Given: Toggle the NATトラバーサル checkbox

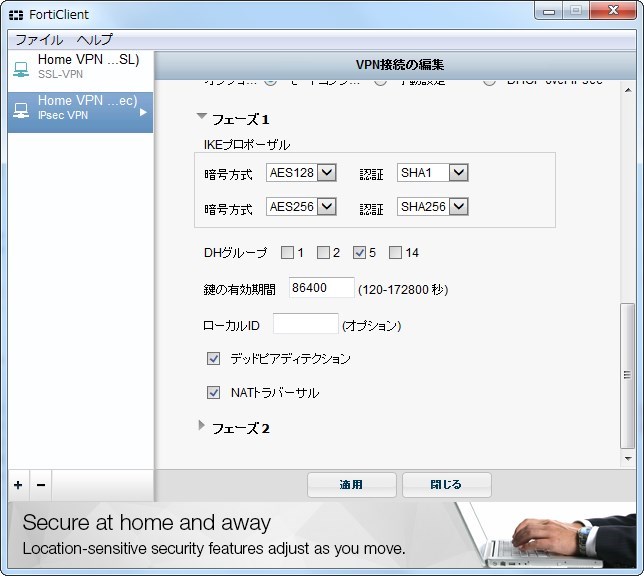Looking at the screenshot, I should [213, 392].
